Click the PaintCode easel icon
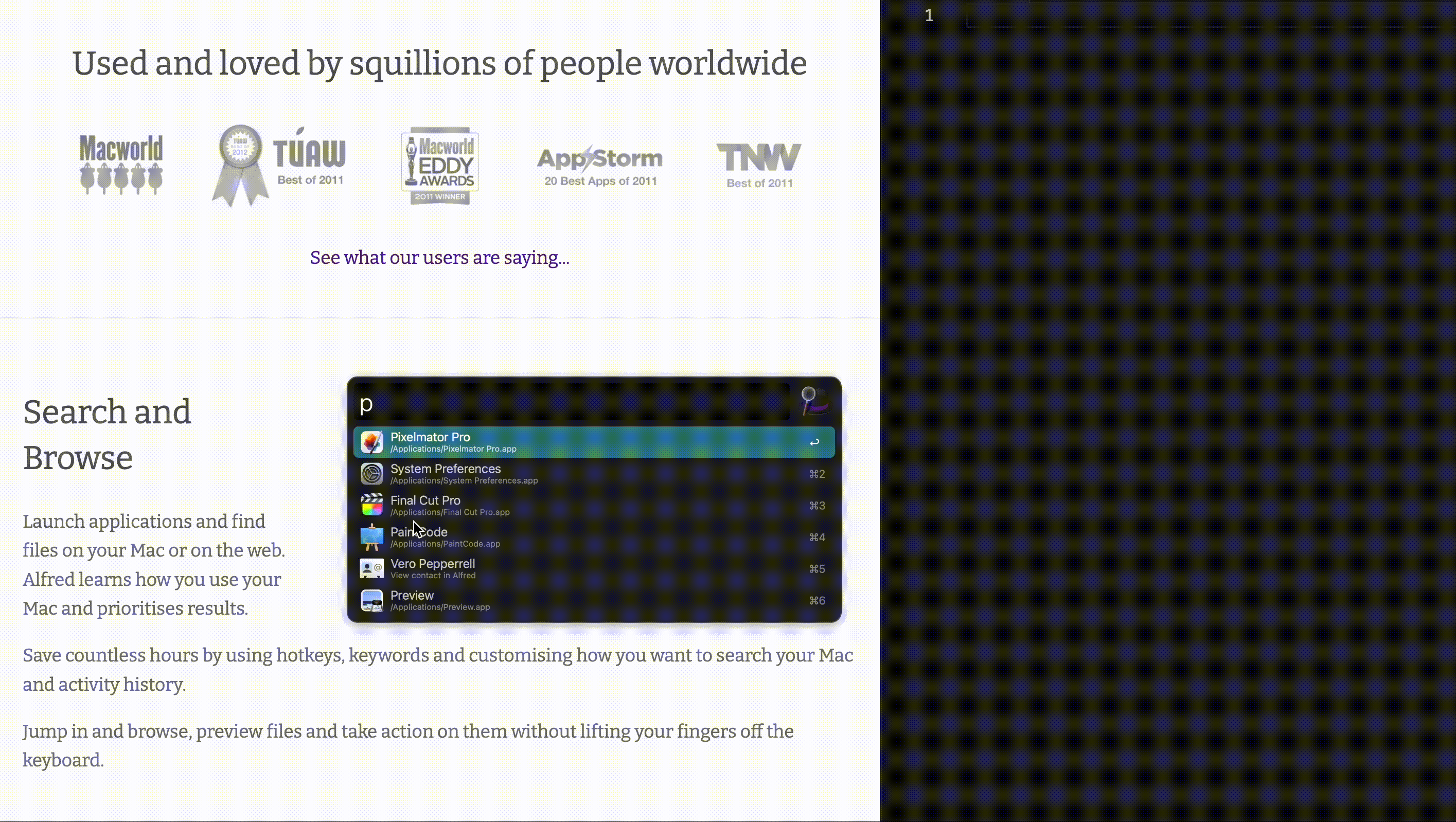 tap(371, 537)
